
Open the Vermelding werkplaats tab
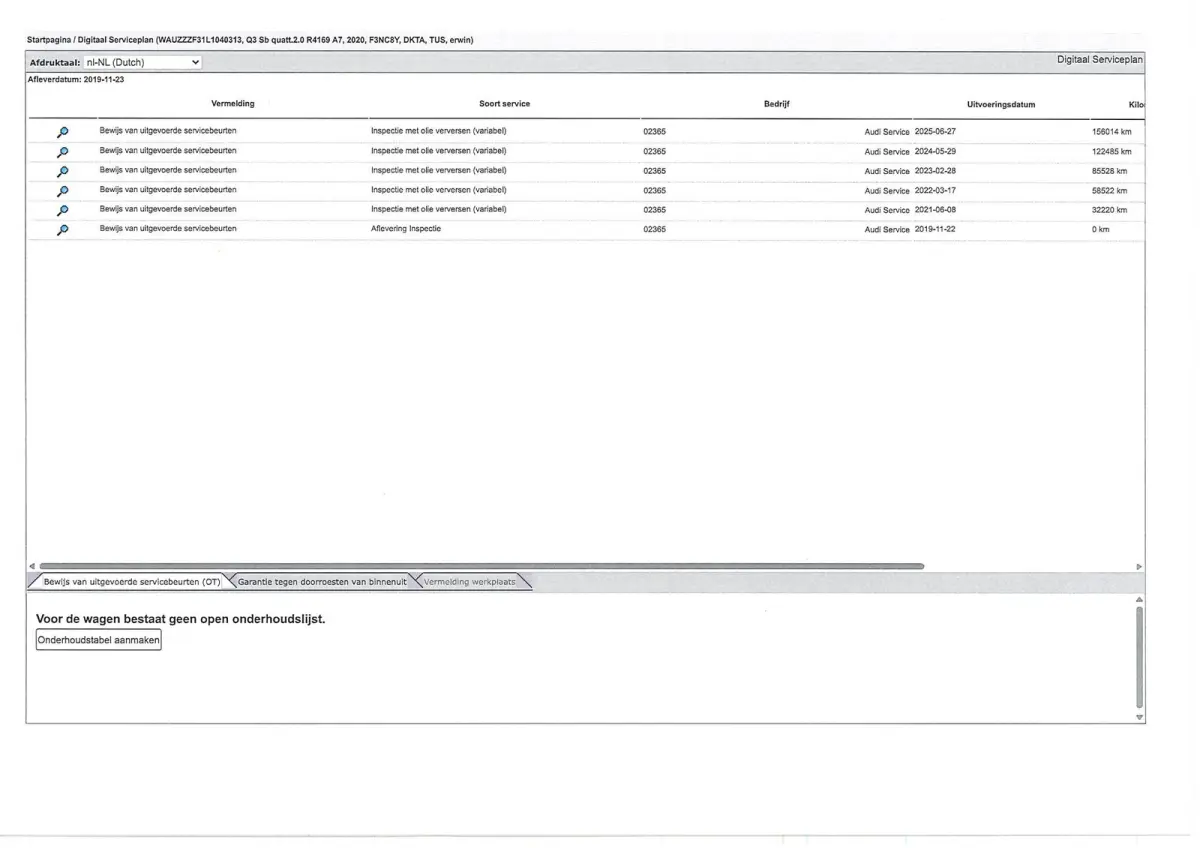pos(470,582)
